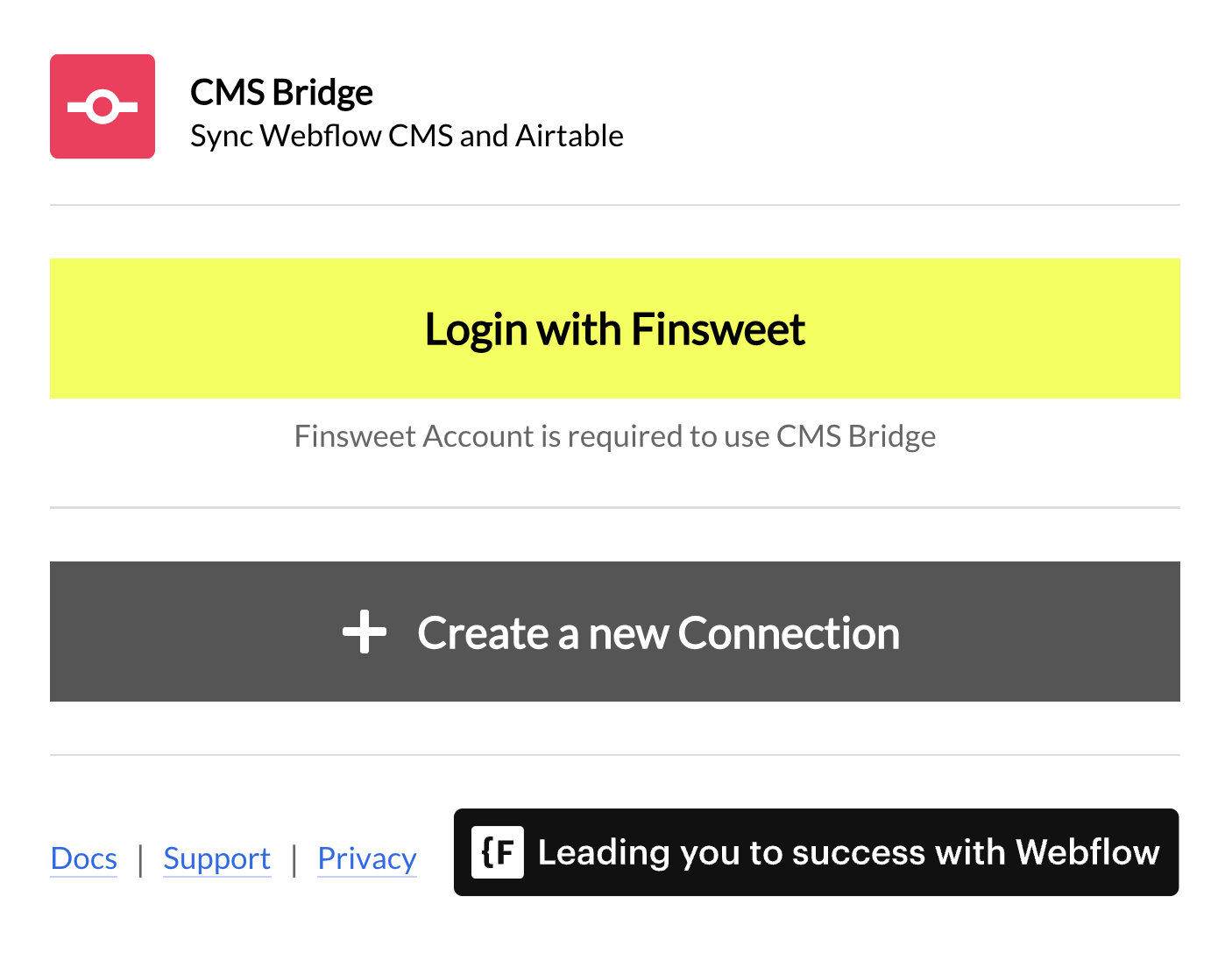Image resolution: width=1232 pixels, height=960 pixels.
Task: Click the Leading you to success text
Action: 732,852
